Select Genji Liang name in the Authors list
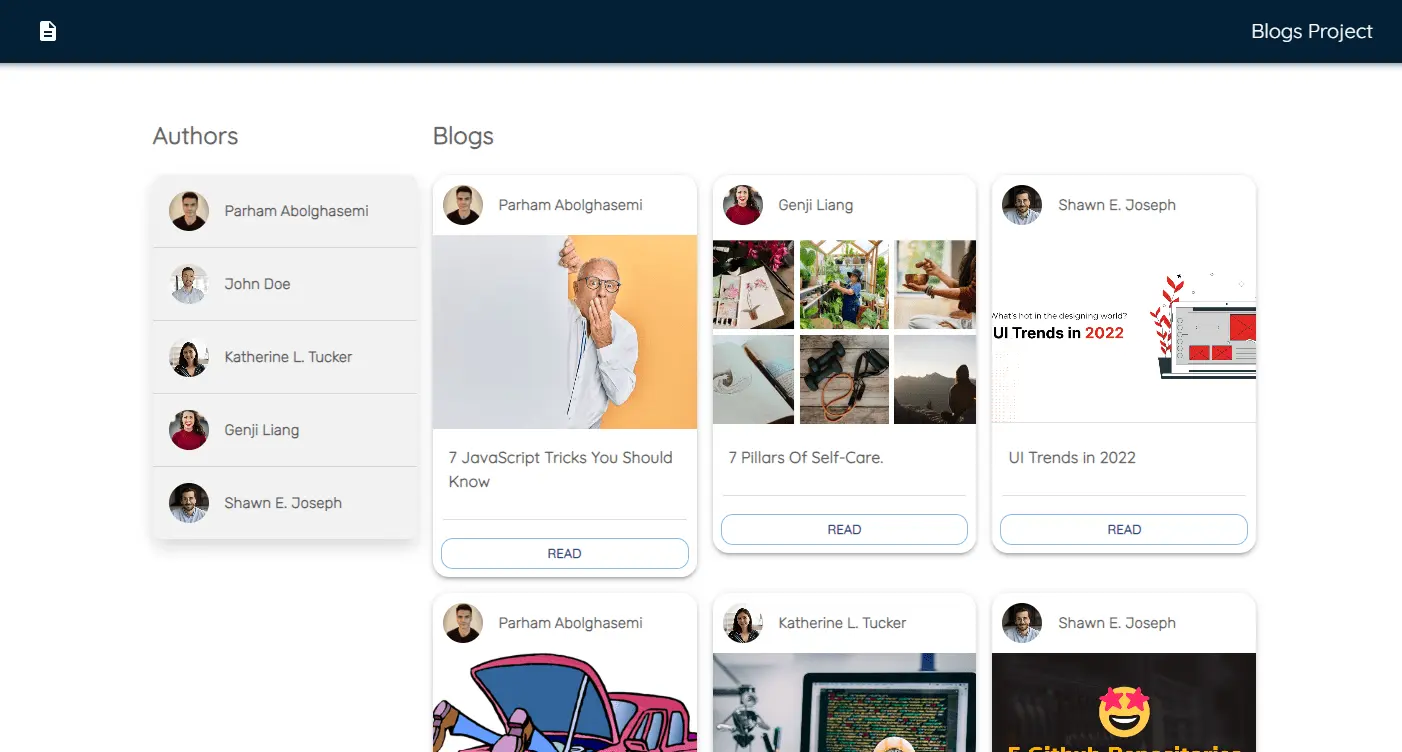Image resolution: width=1402 pixels, height=752 pixels. [x=261, y=430]
